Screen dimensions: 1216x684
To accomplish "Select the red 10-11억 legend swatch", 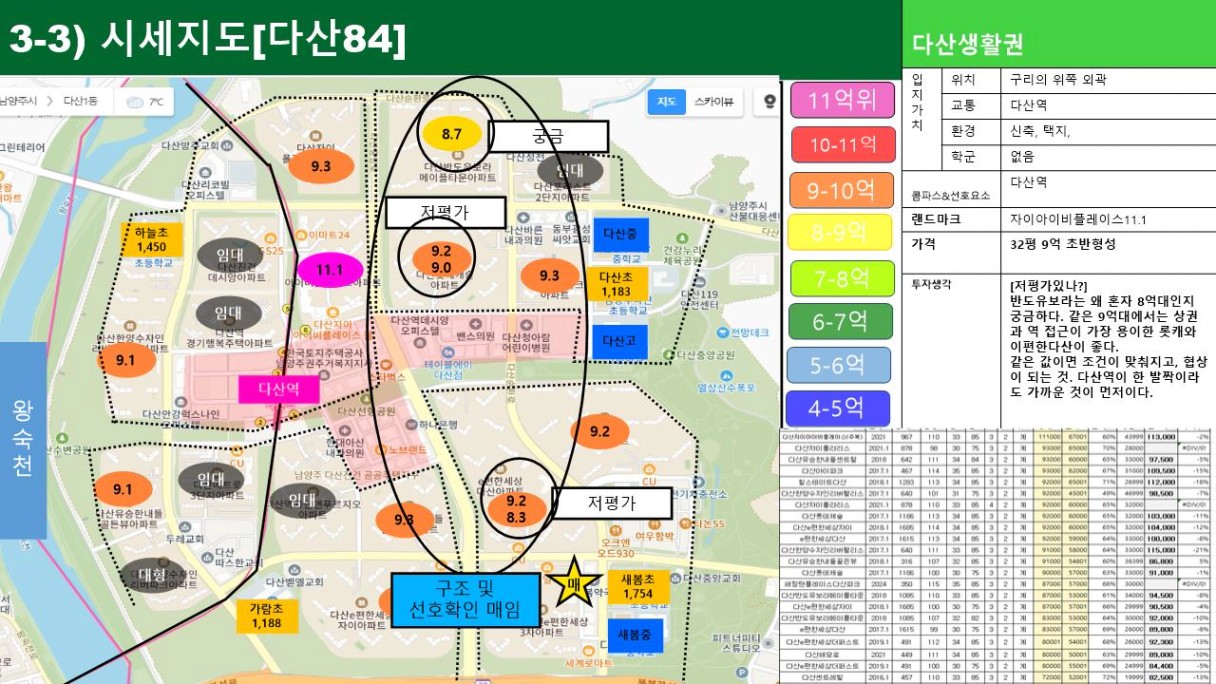I will tap(841, 145).
